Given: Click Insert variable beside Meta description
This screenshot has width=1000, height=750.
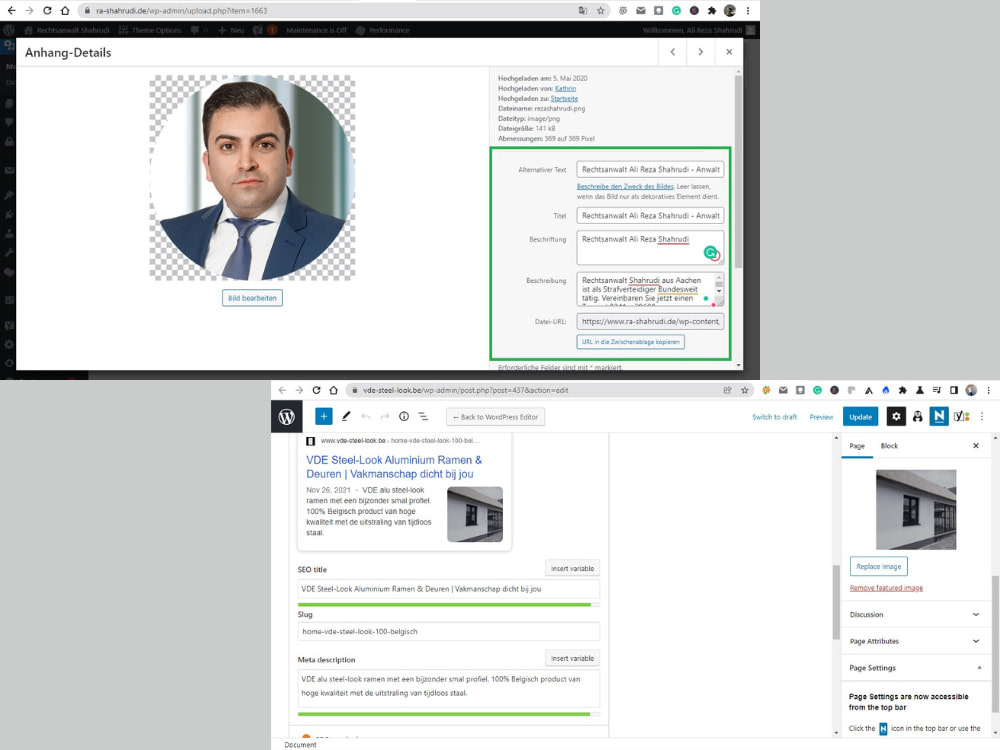Looking at the screenshot, I should point(572,658).
